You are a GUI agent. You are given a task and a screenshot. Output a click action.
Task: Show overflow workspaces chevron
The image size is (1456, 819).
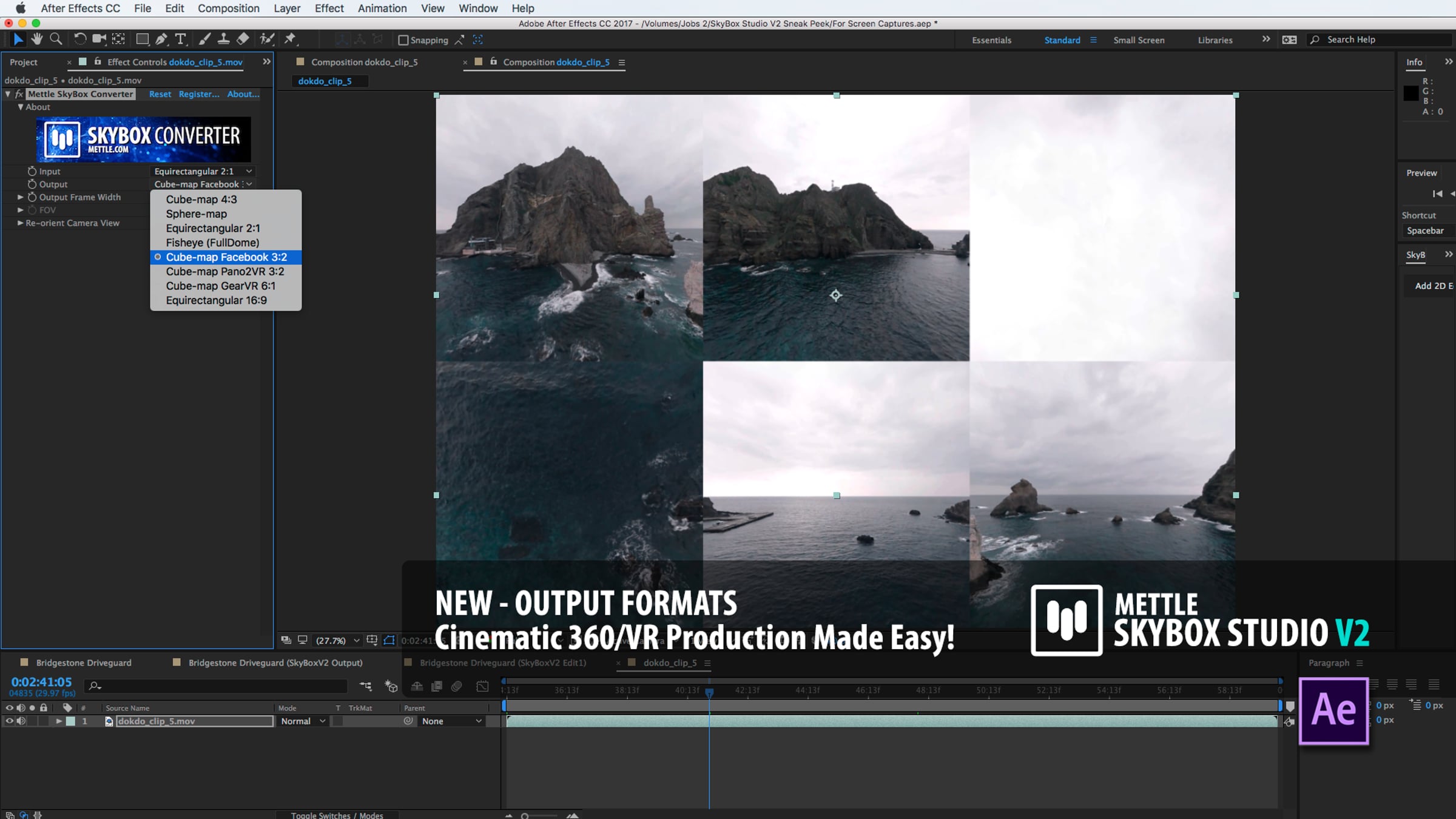[x=1266, y=39]
